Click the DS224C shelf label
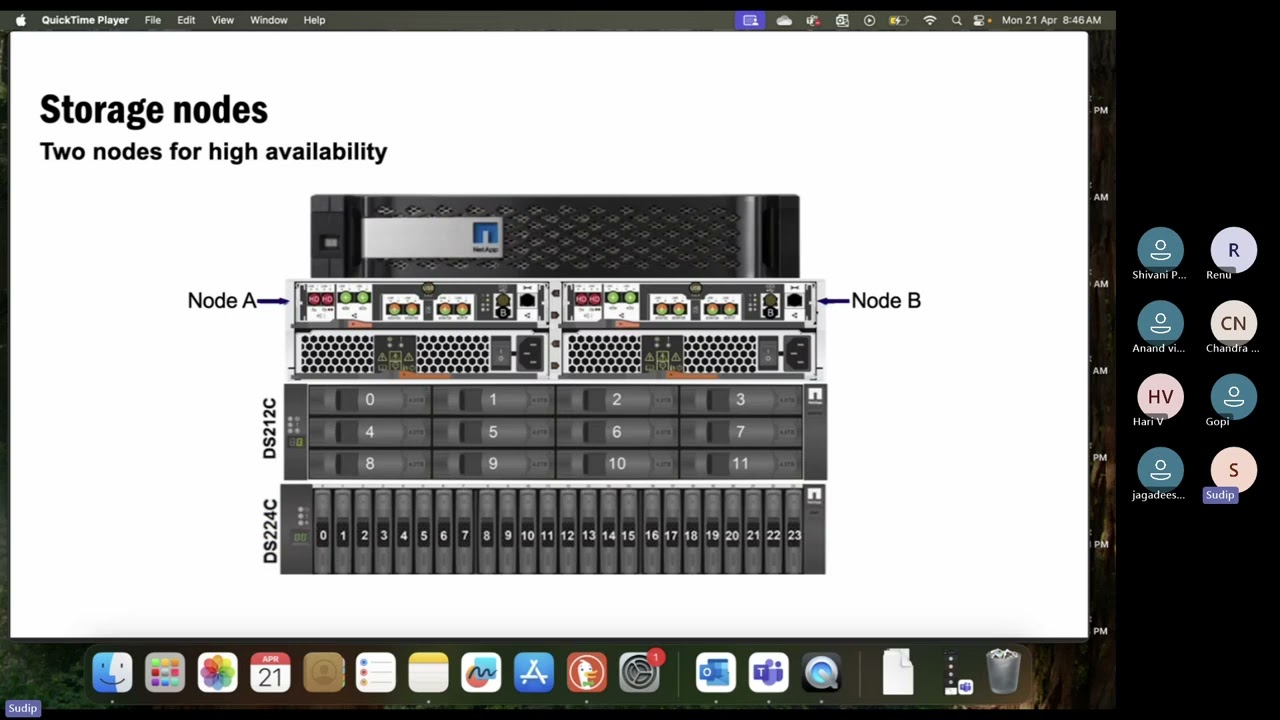1280x720 pixels. [x=269, y=530]
